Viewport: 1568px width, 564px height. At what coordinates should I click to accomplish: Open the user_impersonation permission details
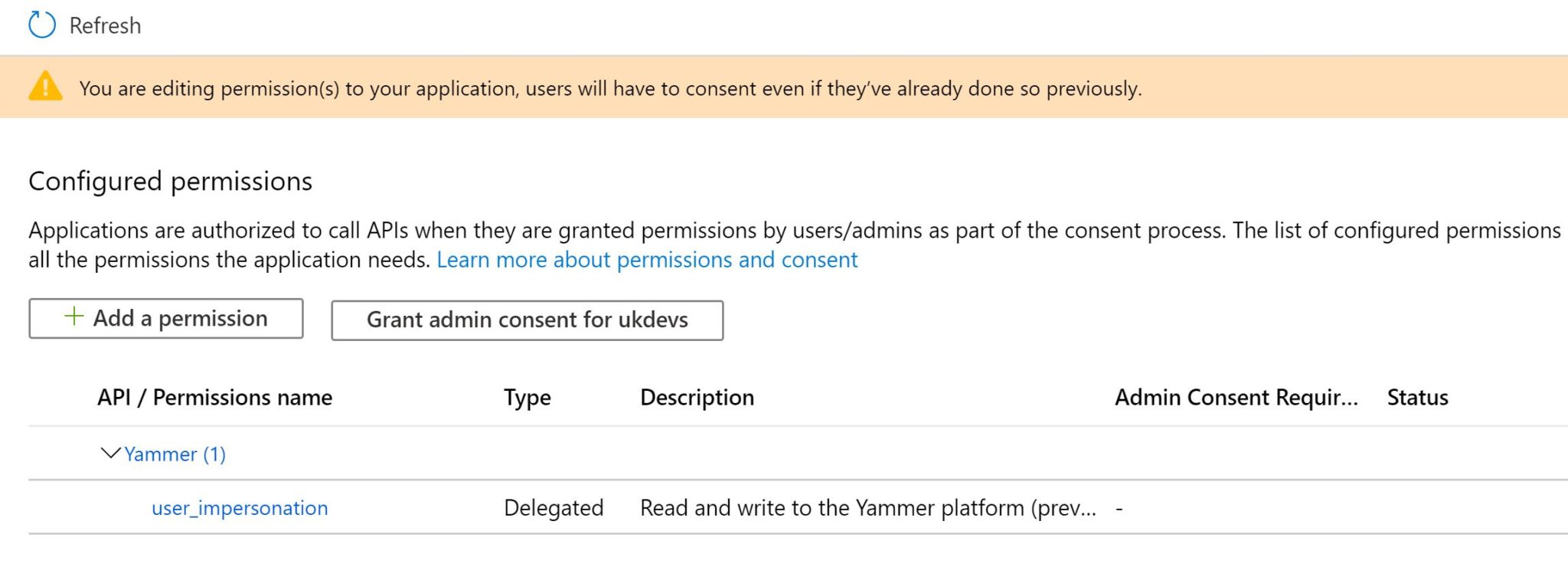click(239, 507)
